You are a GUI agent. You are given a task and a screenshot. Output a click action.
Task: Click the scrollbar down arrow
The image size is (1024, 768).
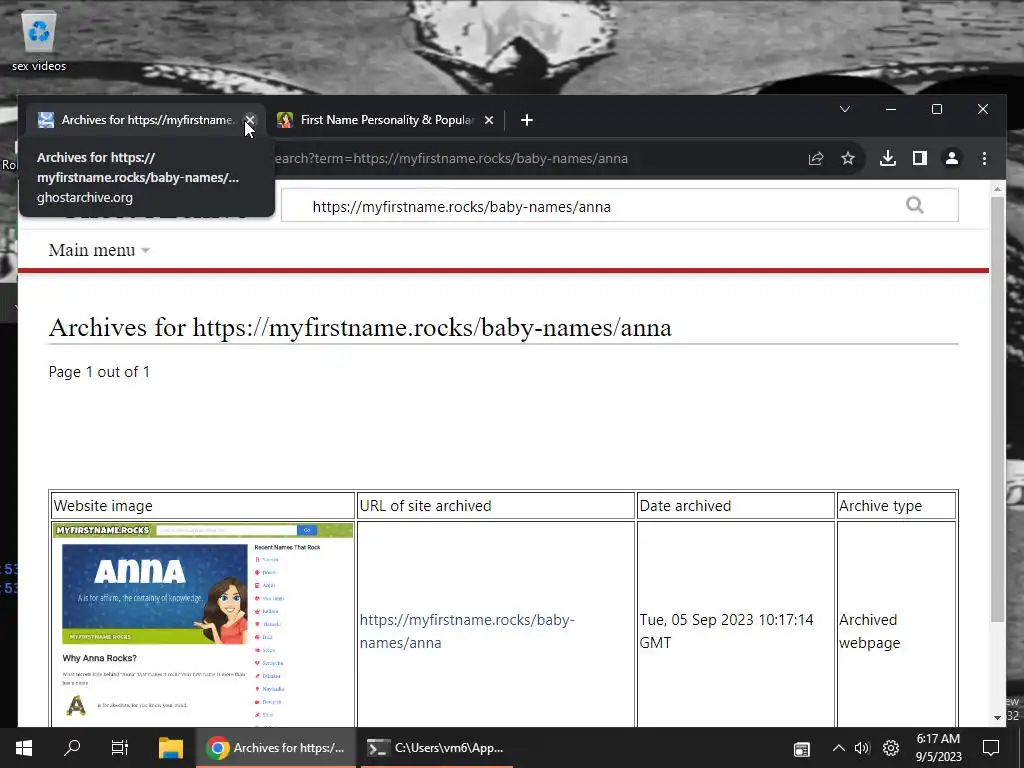(997, 718)
